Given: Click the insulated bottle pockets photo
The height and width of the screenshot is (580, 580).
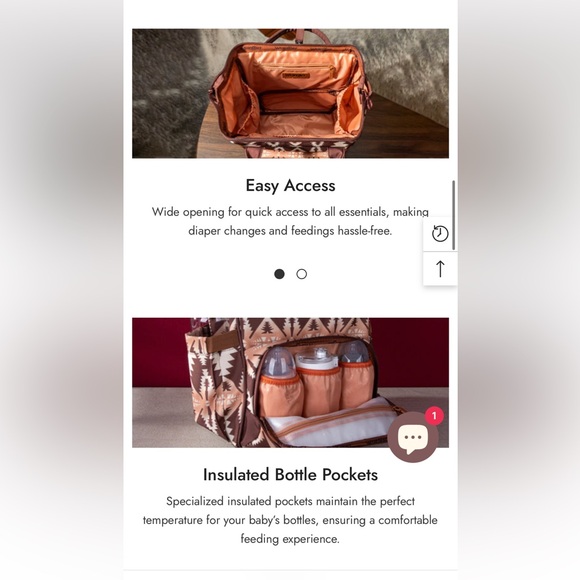Looking at the screenshot, I should (x=290, y=382).
